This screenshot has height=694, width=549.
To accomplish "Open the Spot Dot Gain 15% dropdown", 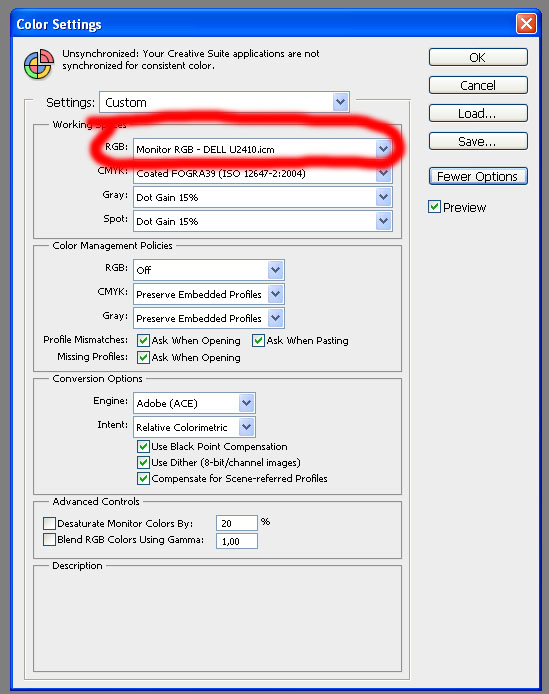I will tap(263, 221).
